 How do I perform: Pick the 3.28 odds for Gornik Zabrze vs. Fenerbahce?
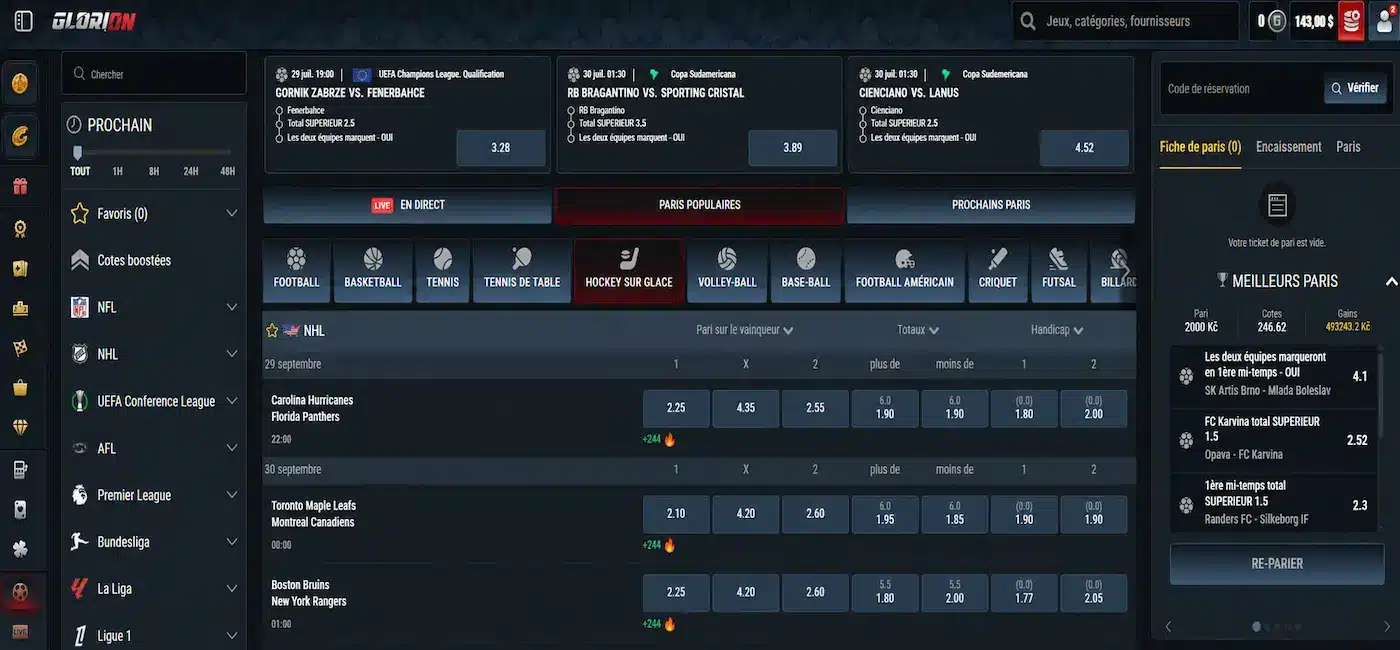(501, 148)
